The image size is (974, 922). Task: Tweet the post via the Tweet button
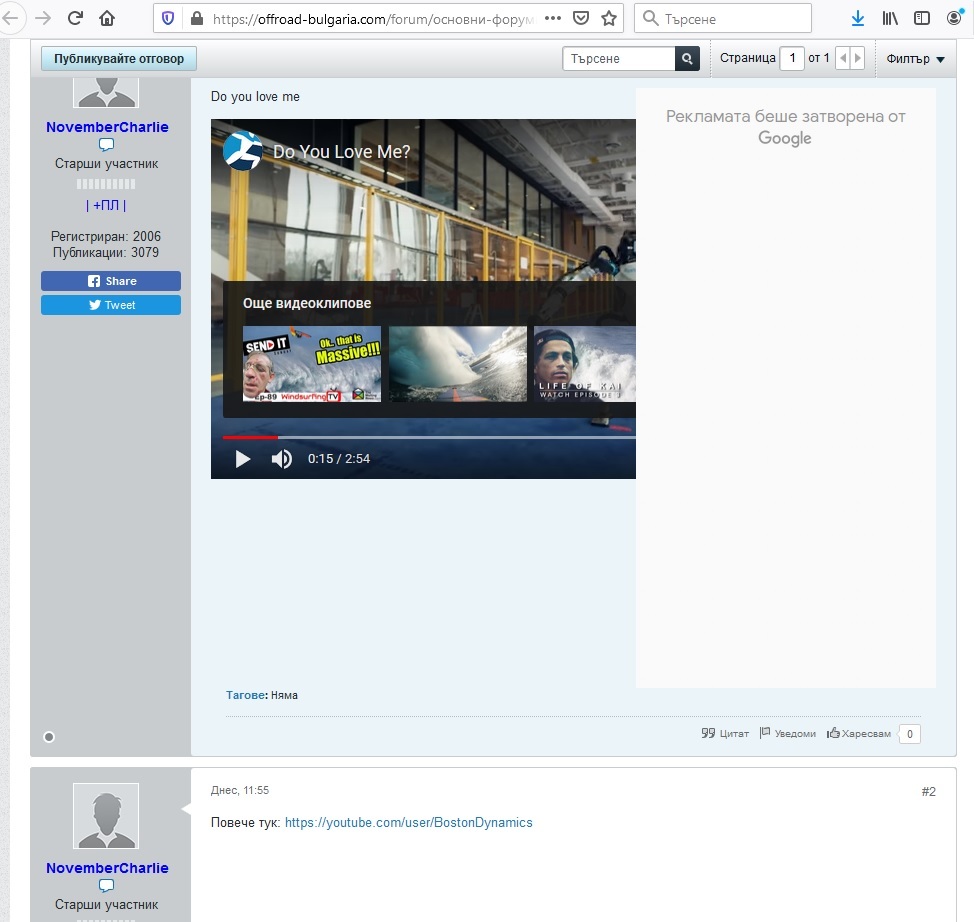tap(111, 305)
